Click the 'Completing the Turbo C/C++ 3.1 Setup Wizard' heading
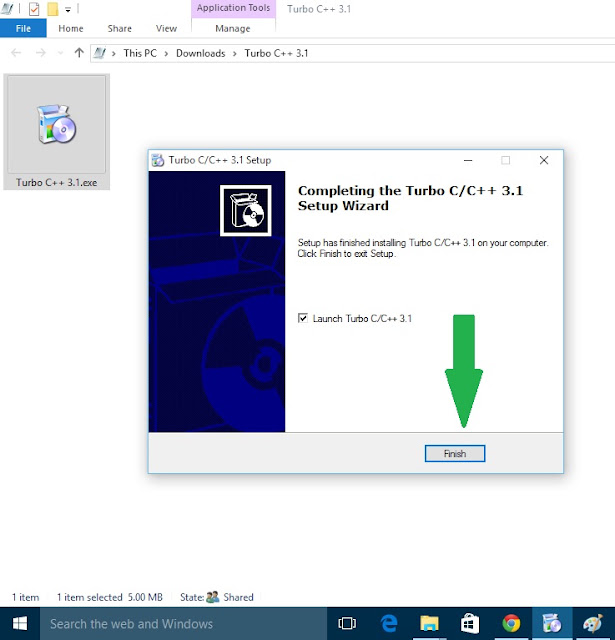This screenshot has width=615, height=640. click(x=410, y=198)
